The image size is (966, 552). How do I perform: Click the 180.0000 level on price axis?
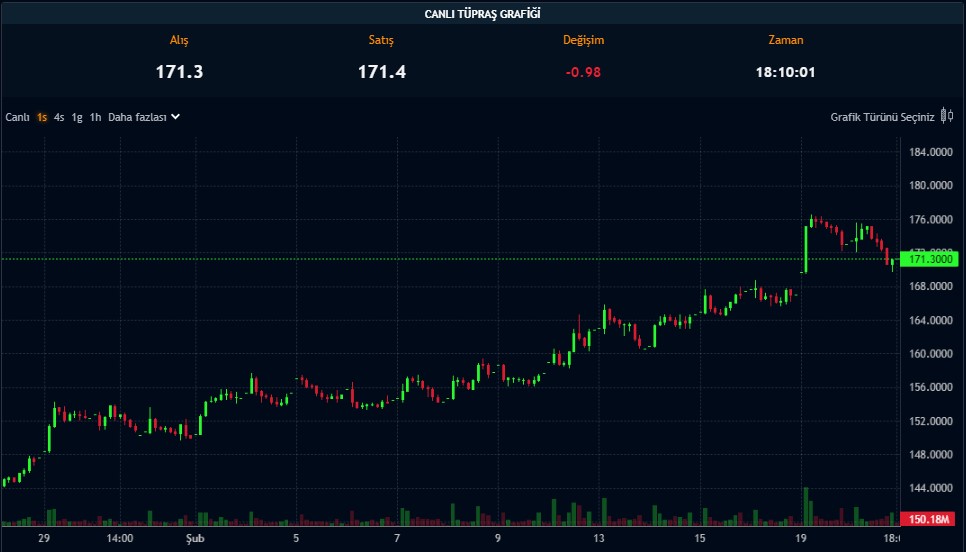coord(930,186)
